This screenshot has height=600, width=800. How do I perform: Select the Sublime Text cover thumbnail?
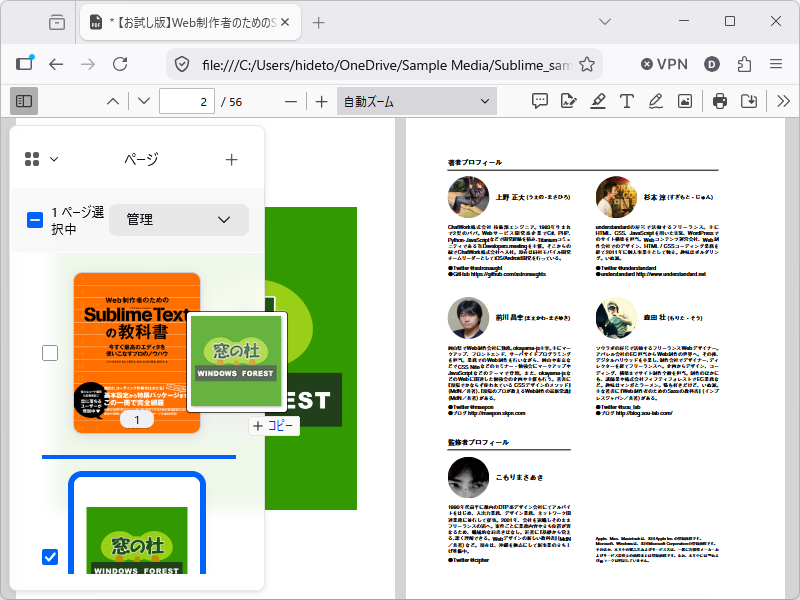(x=137, y=353)
